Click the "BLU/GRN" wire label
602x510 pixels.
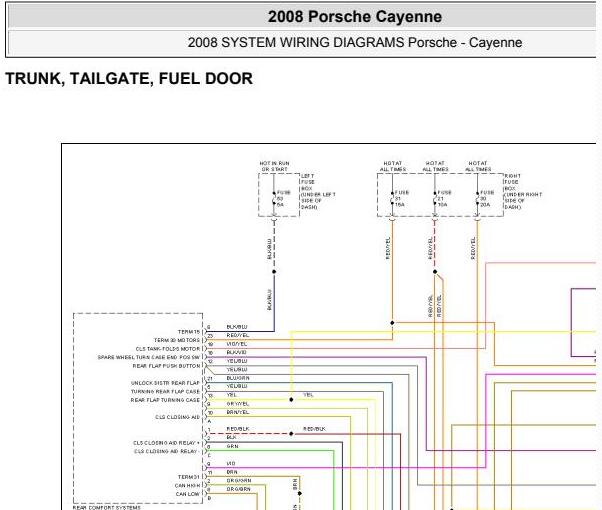[238, 378]
